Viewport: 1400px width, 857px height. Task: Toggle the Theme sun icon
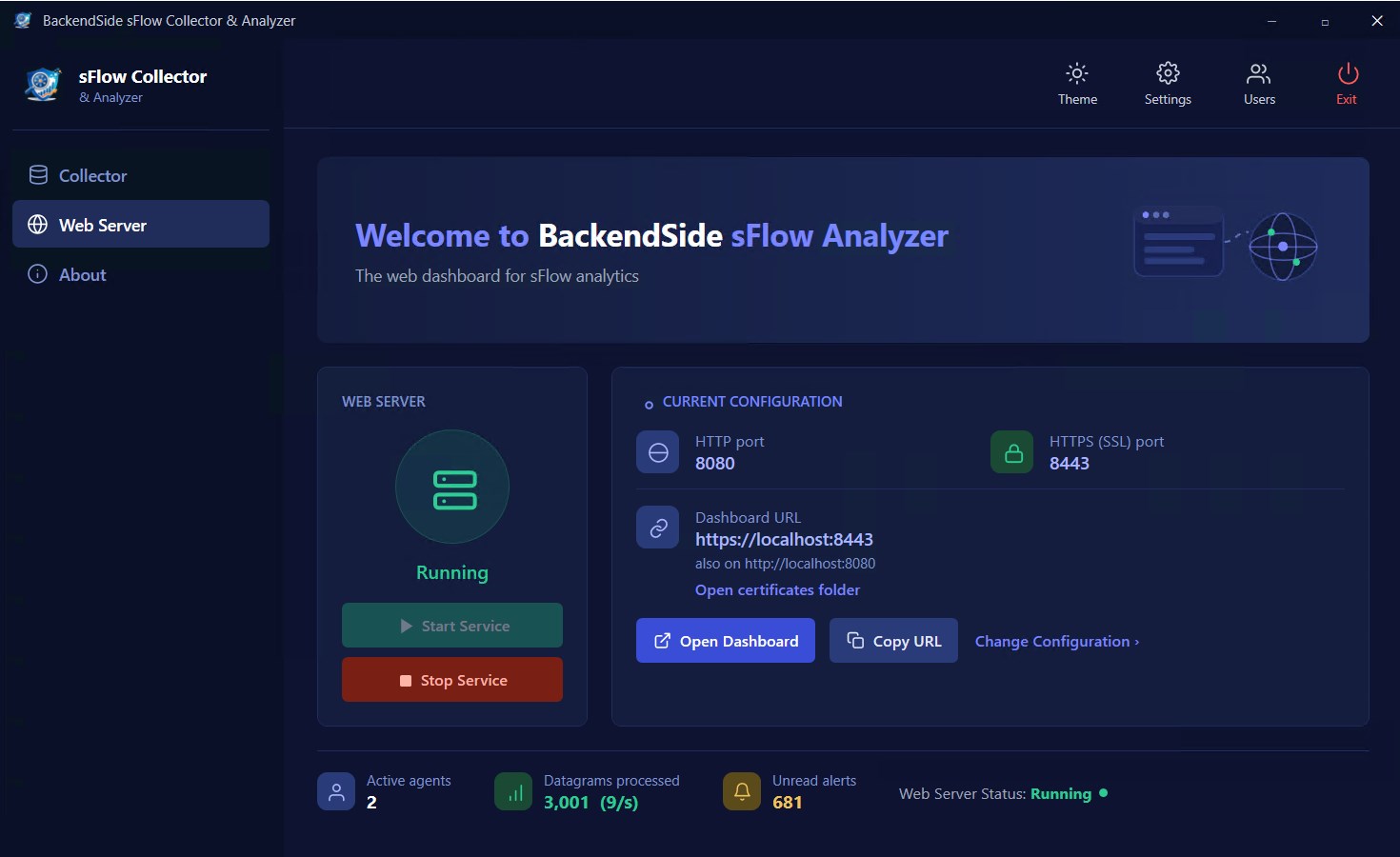1076,73
